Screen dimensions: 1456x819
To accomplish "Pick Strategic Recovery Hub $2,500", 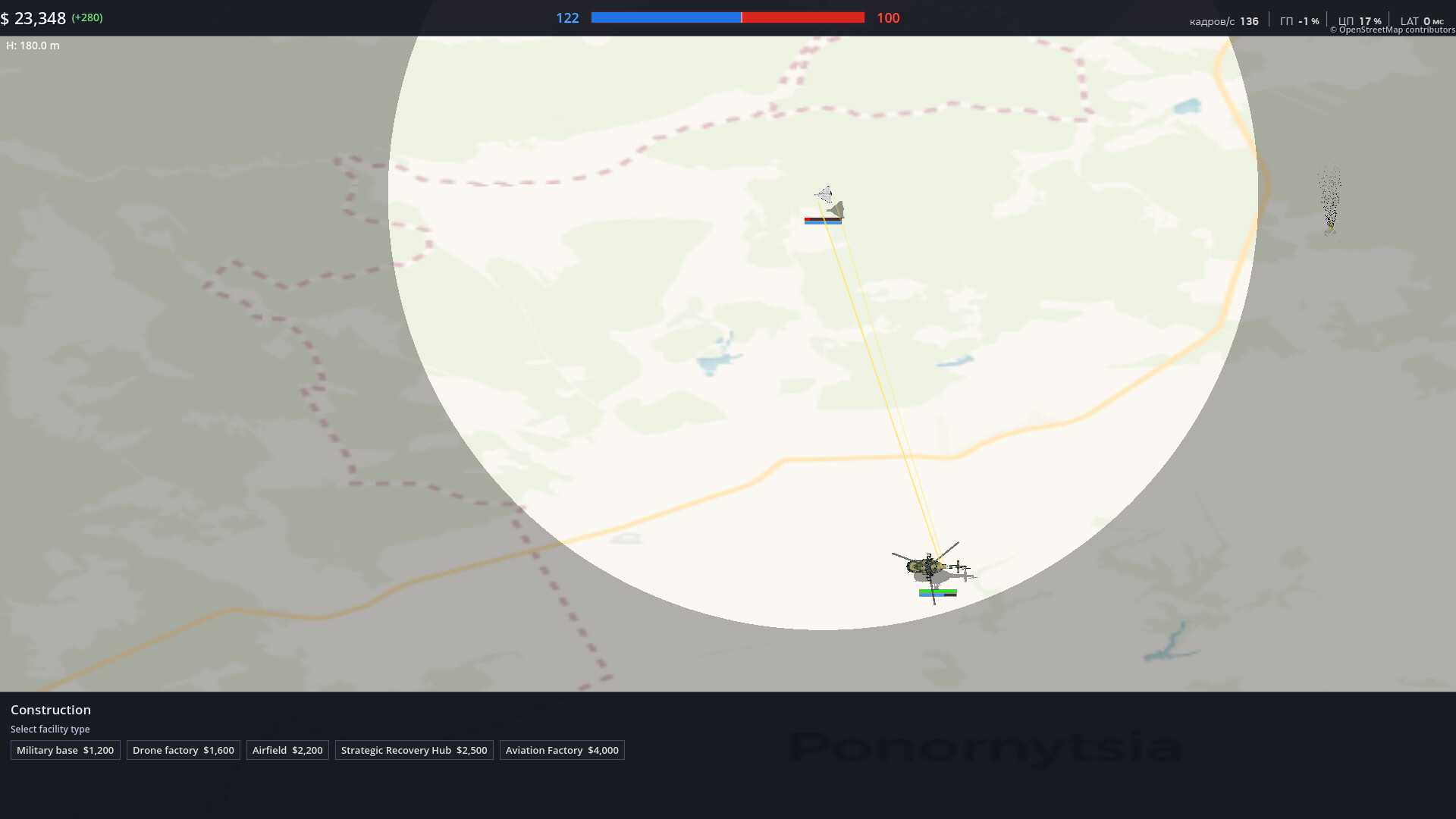I will 414,750.
